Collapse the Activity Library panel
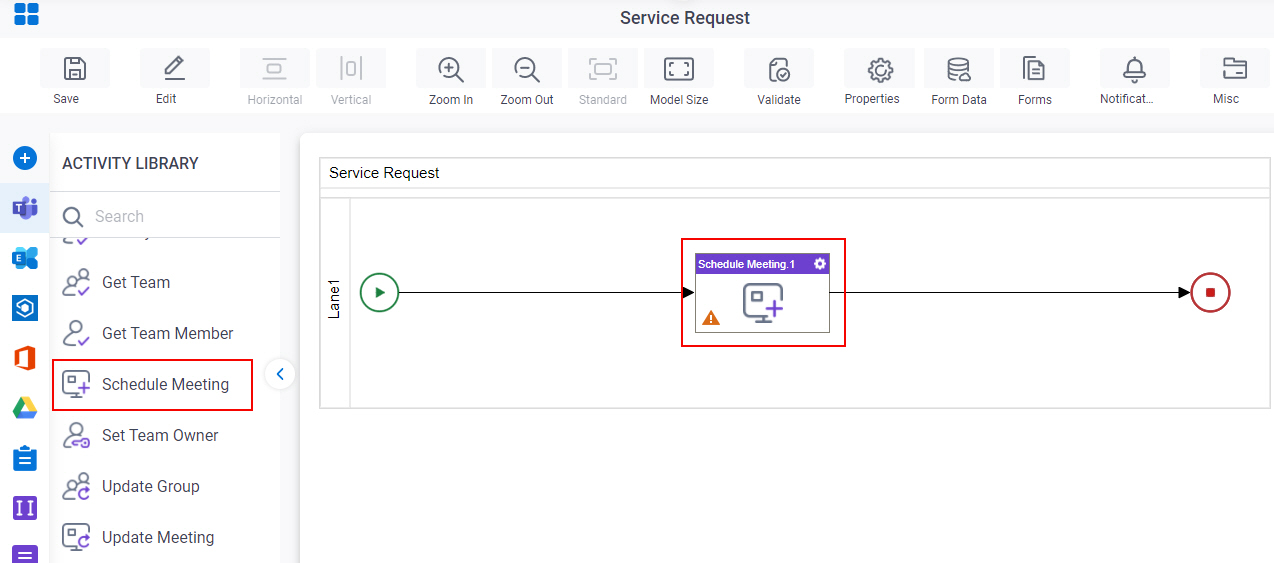This screenshot has height=563, width=1274. [280, 374]
